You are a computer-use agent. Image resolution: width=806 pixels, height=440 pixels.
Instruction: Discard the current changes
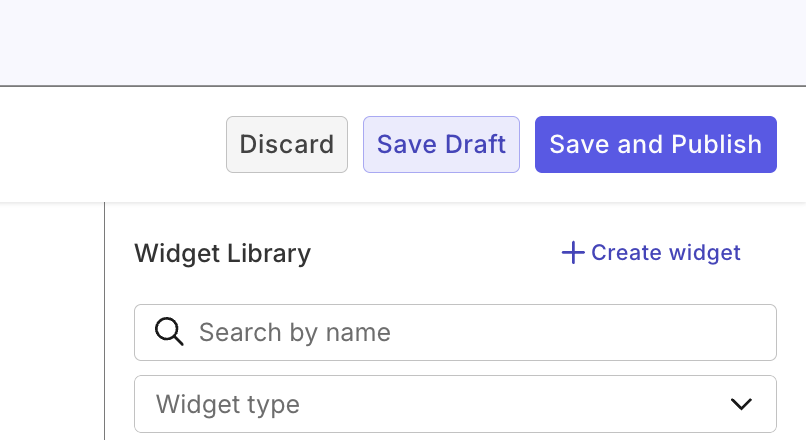pyautogui.click(x=287, y=145)
